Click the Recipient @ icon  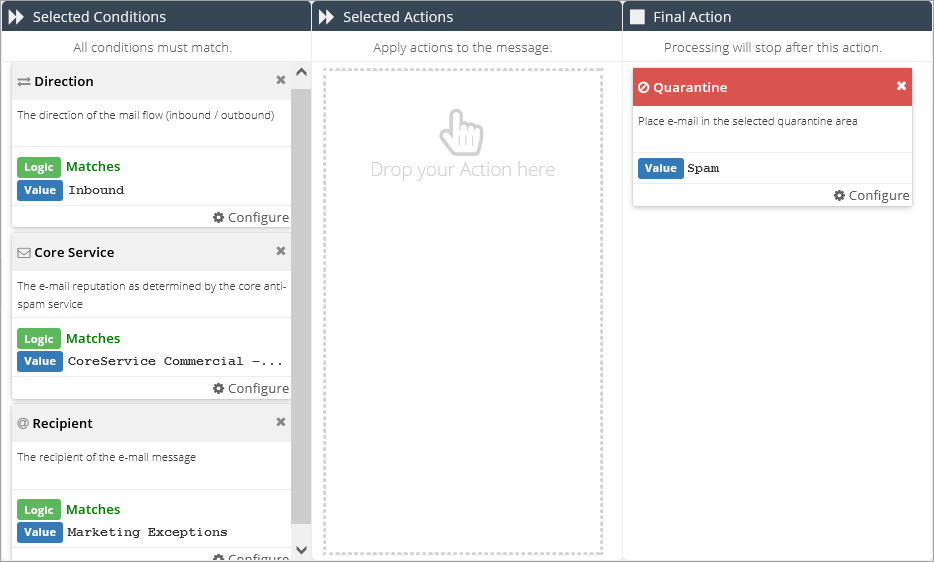pyautogui.click(x=23, y=424)
